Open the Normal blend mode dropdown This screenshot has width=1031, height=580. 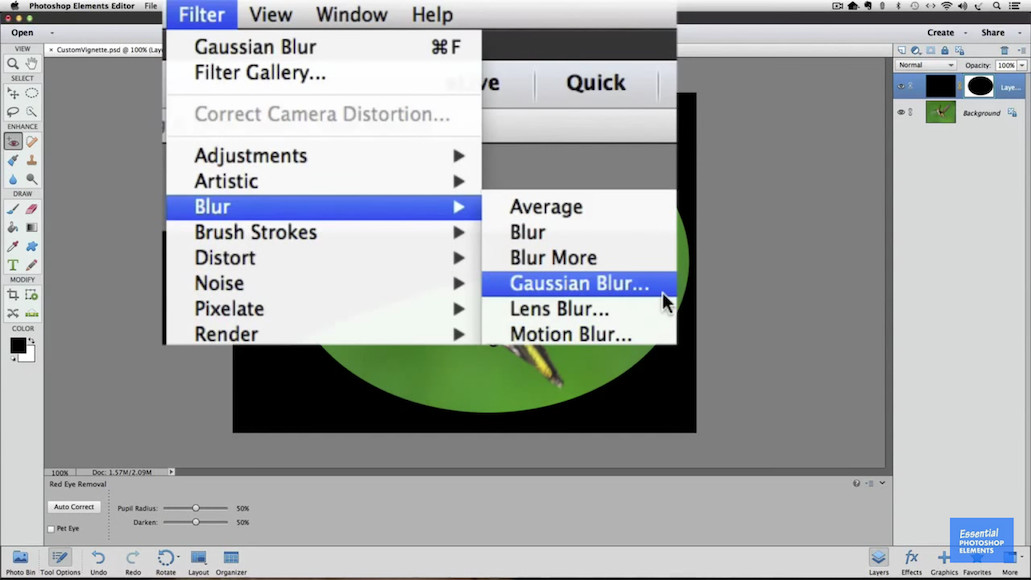point(926,65)
